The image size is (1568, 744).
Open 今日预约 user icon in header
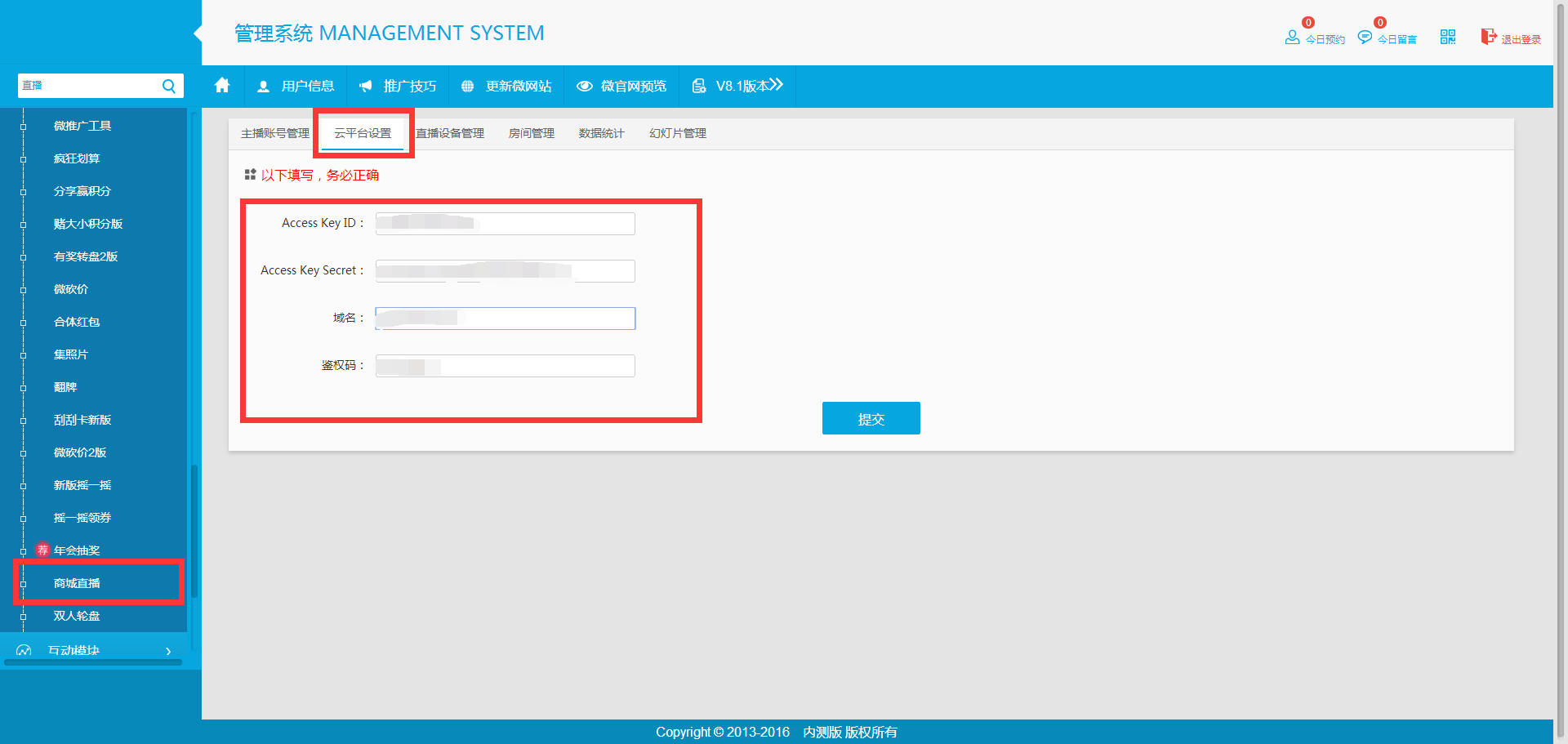click(1292, 38)
